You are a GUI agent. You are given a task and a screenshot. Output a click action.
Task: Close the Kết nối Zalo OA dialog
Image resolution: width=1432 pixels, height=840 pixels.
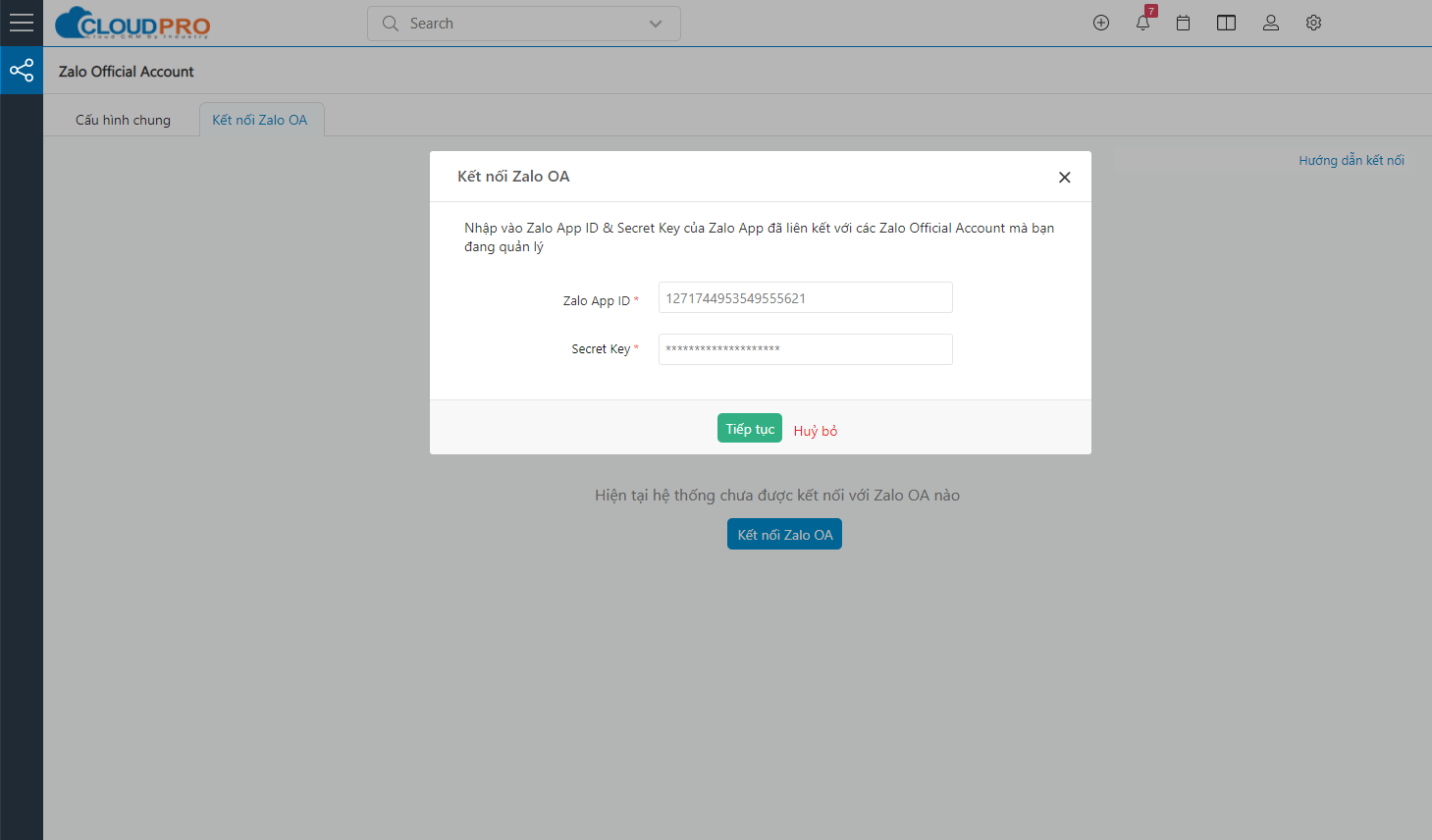point(1065,178)
